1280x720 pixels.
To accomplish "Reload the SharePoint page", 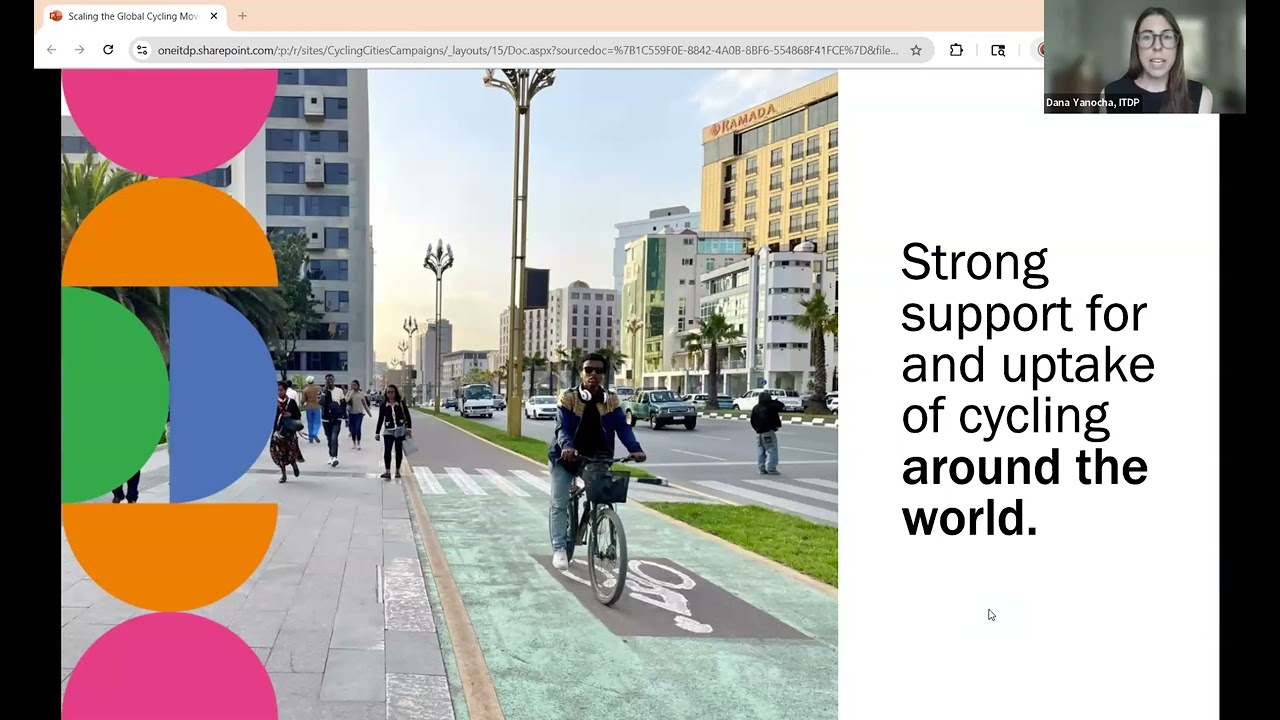I will click(108, 50).
